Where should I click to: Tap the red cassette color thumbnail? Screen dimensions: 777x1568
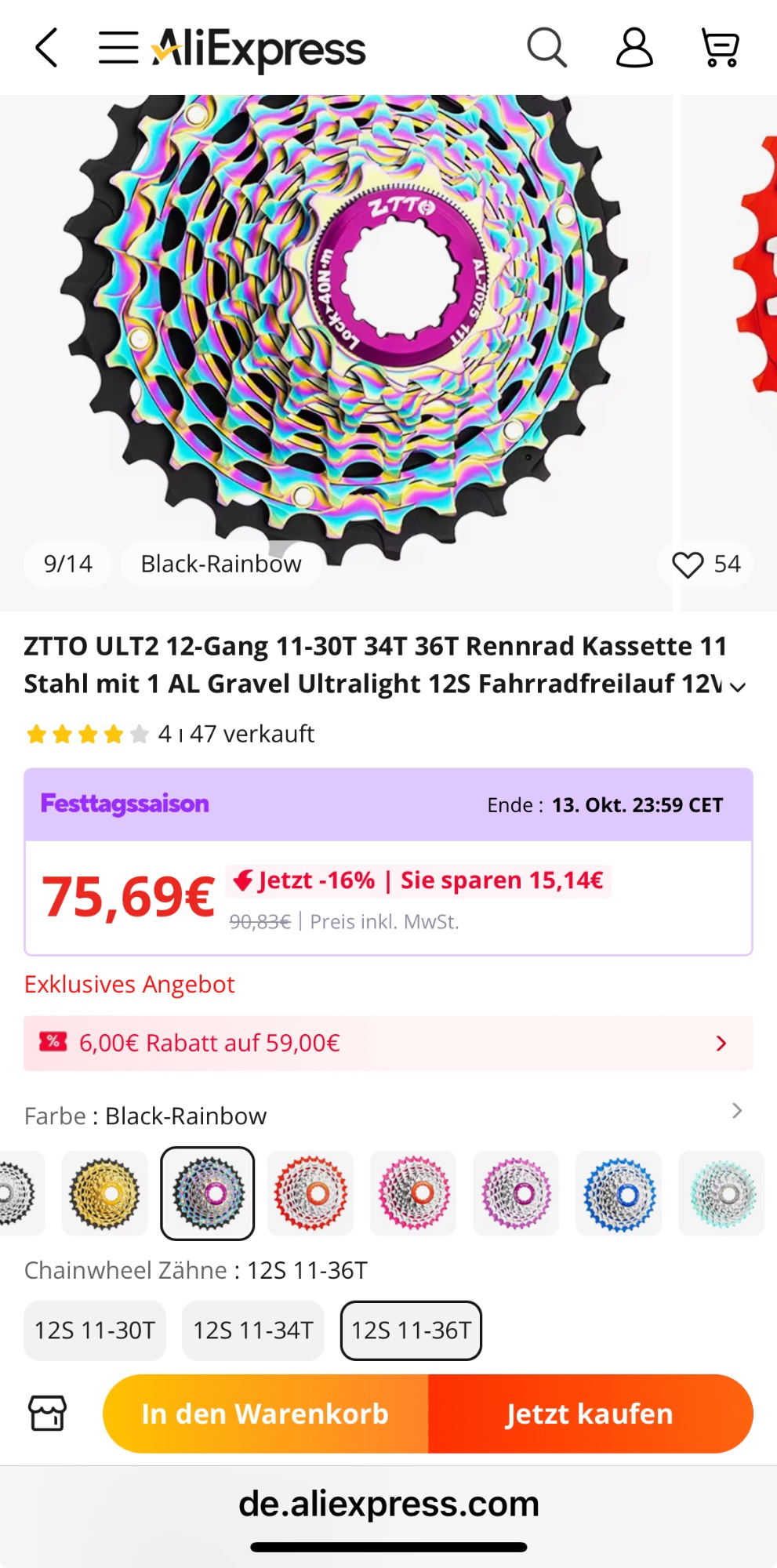310,1193
